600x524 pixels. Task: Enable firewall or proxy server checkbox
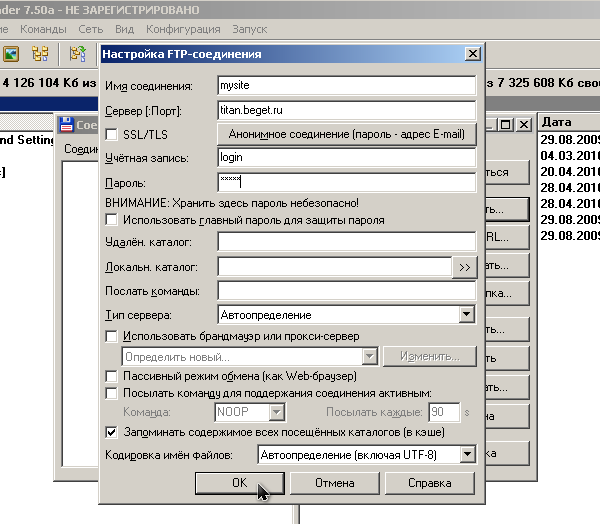111,337
